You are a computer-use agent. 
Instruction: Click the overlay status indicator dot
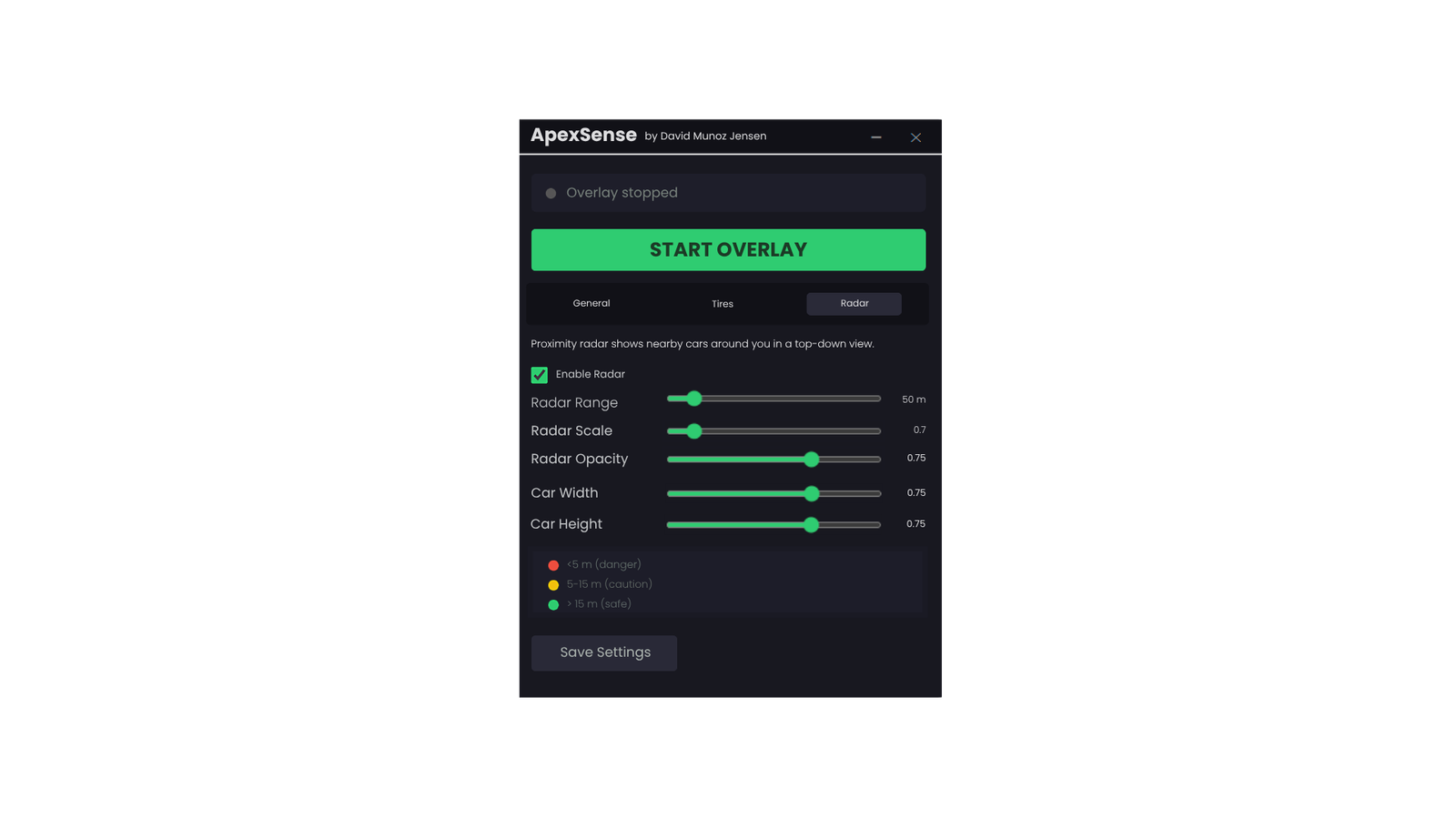pos(551,193)
